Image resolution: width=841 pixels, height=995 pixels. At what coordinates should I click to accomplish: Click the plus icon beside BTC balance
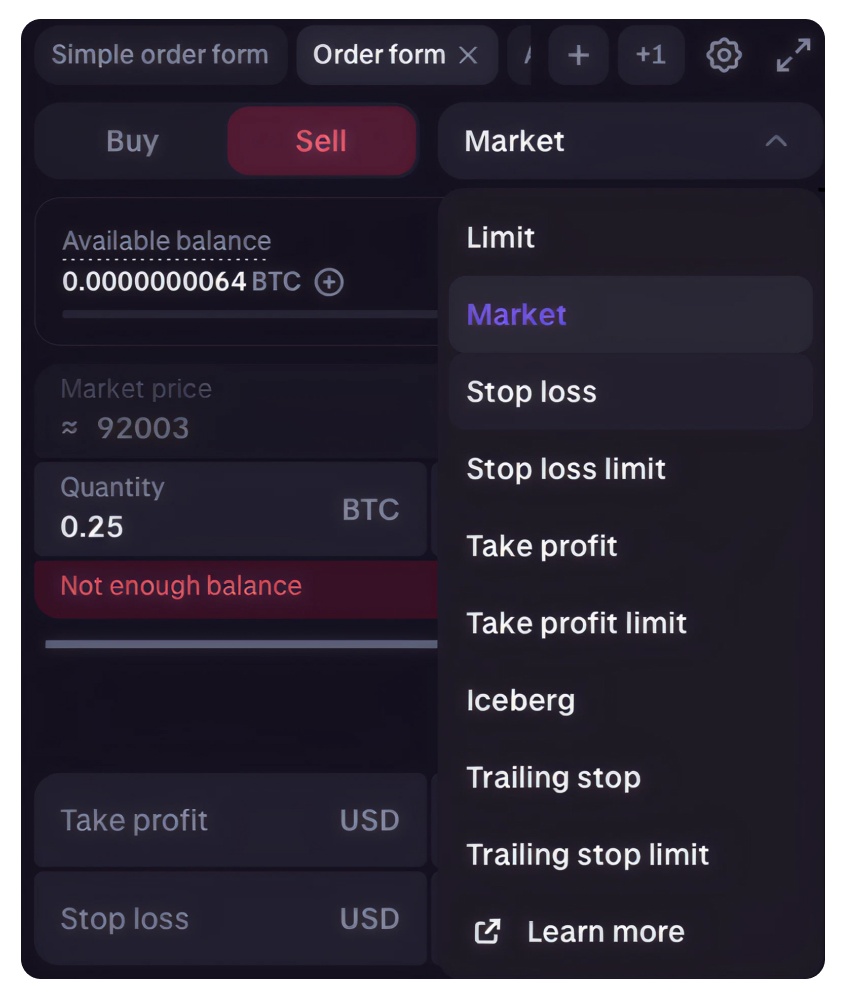click(x=329, y=282)
